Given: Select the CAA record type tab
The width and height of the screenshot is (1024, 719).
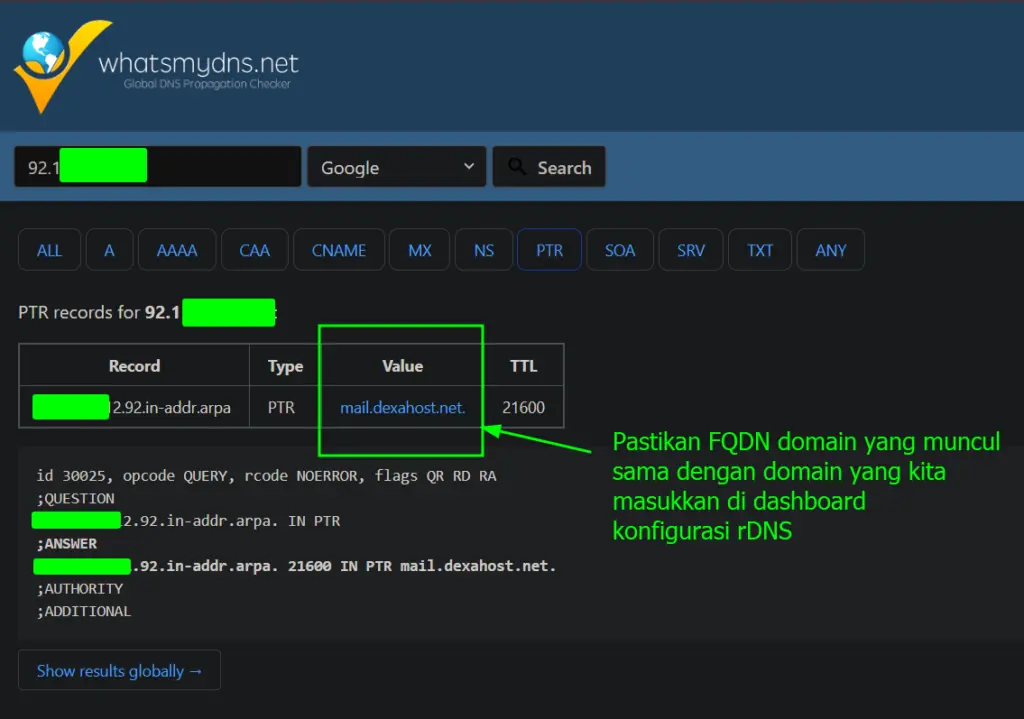Looking at the screenshot, I should click(255, 249).
